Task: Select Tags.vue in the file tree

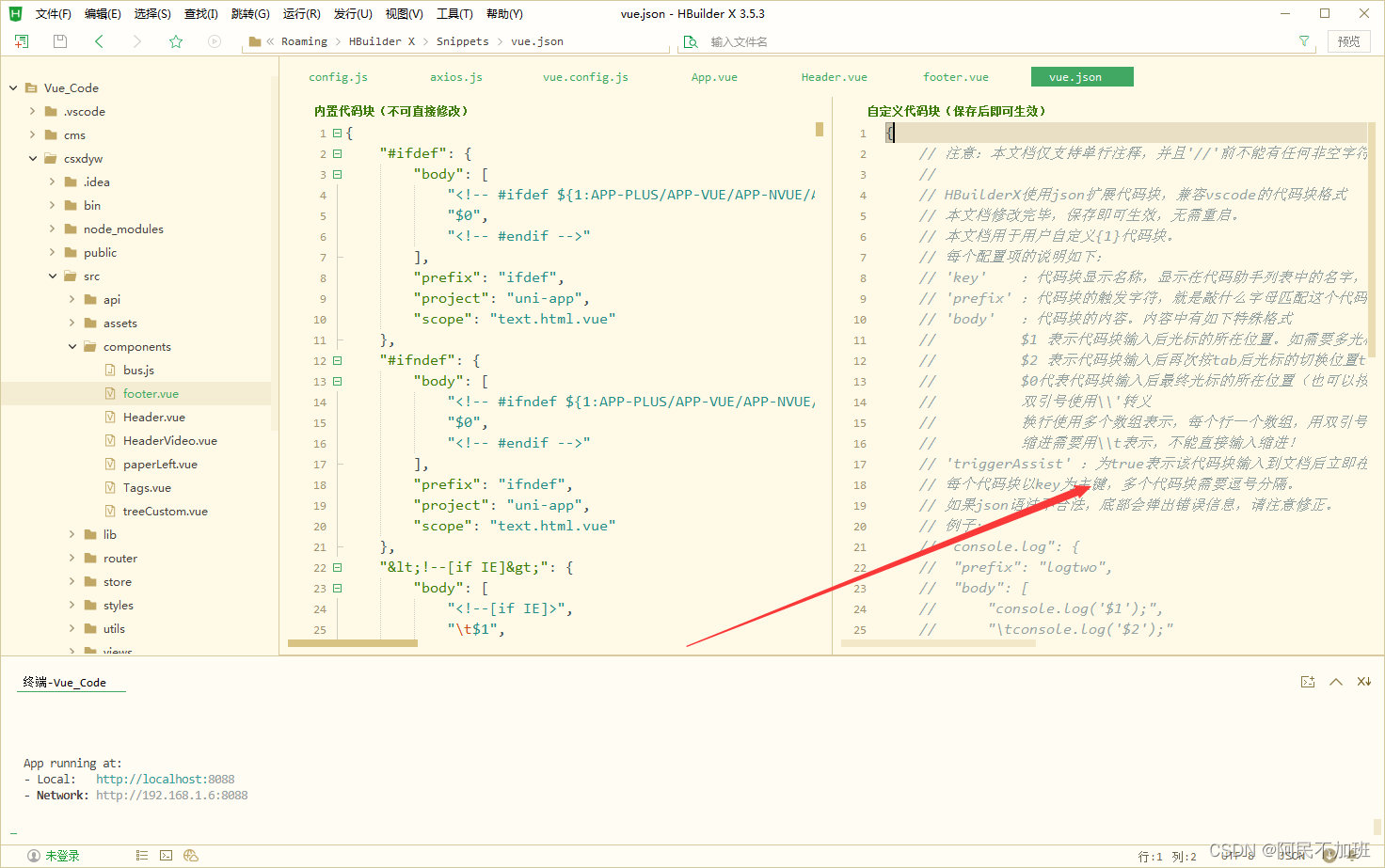Action: [147, 488]
